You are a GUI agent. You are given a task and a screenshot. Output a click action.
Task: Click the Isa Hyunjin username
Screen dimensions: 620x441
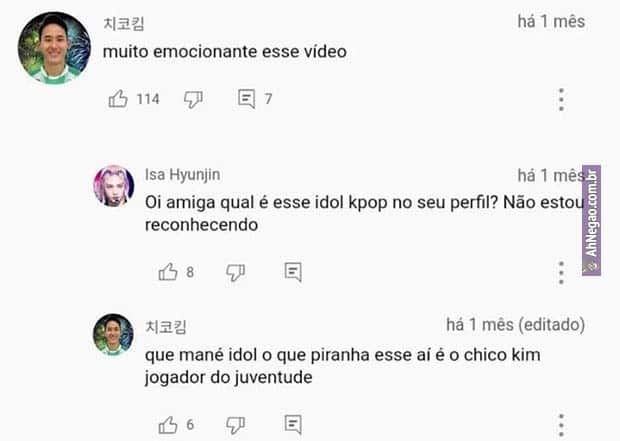point(182,175)
